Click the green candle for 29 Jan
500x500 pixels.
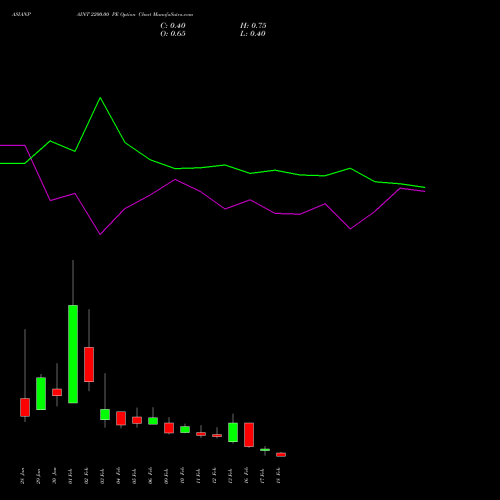click(41, 394)
